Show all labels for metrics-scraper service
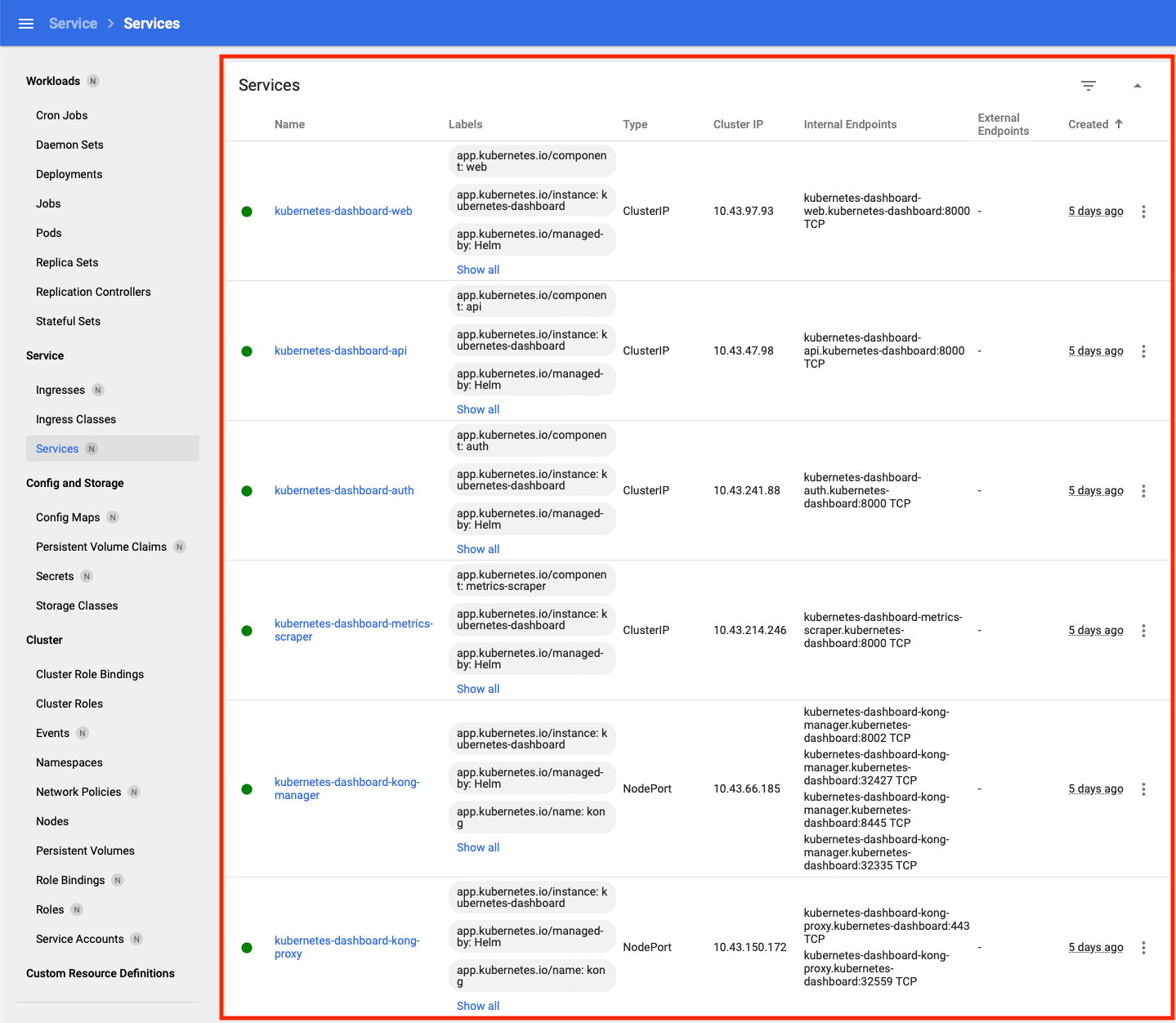 (x=478, y=689)
